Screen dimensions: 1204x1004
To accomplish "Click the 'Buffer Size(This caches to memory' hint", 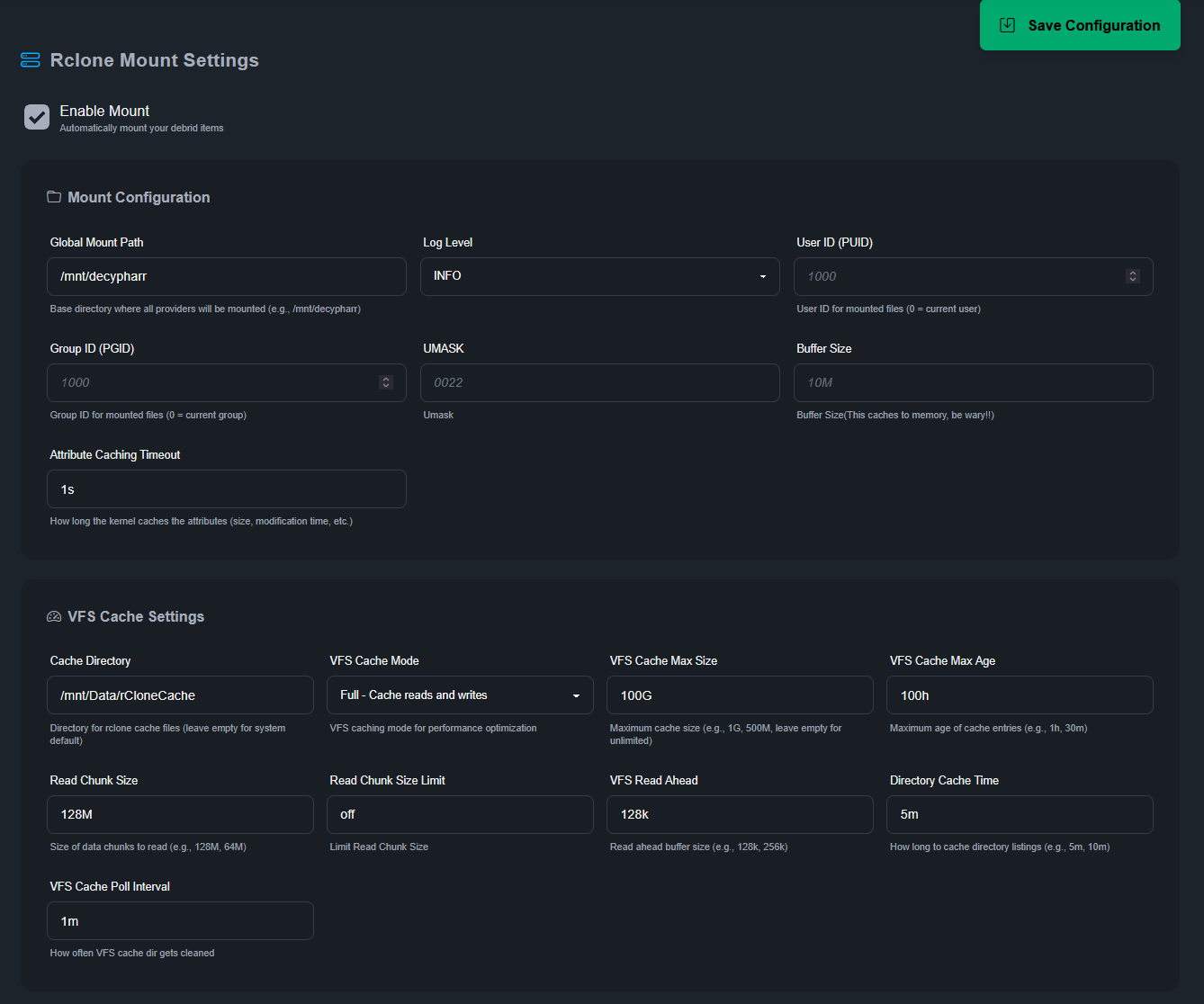I will pos(895,415).
